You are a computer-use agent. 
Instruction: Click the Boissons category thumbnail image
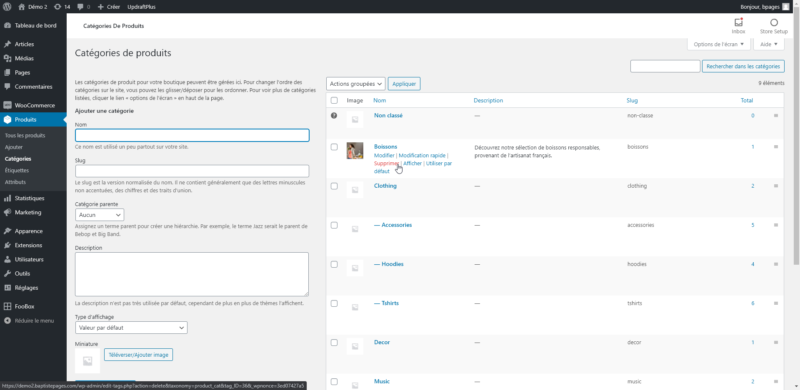coord(355,151)
